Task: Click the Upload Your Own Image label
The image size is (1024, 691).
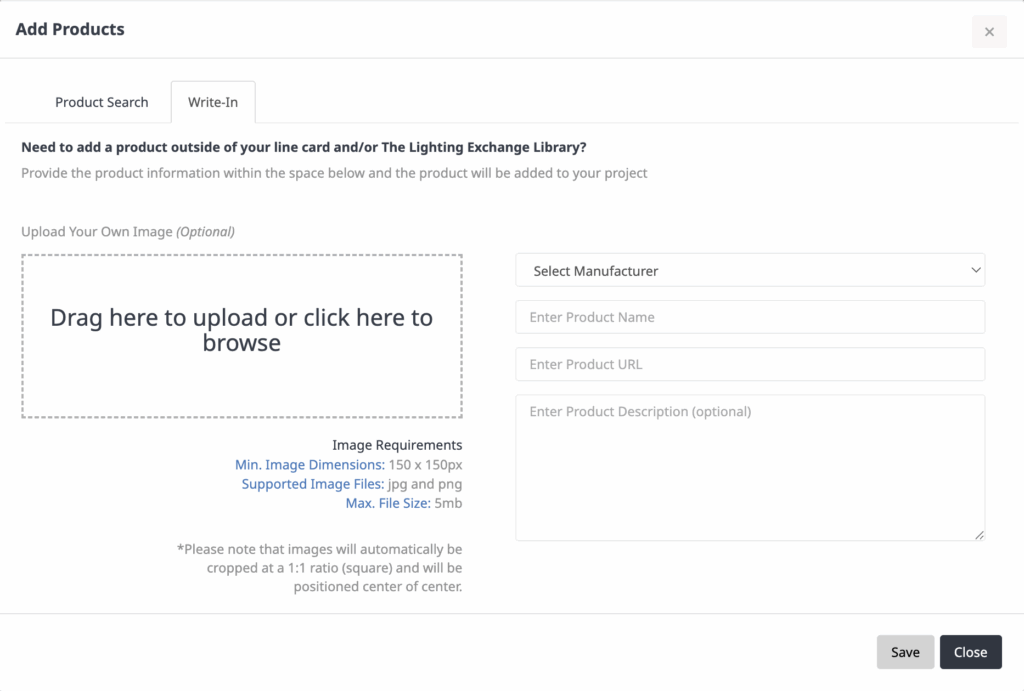Action: click(127, 231)
